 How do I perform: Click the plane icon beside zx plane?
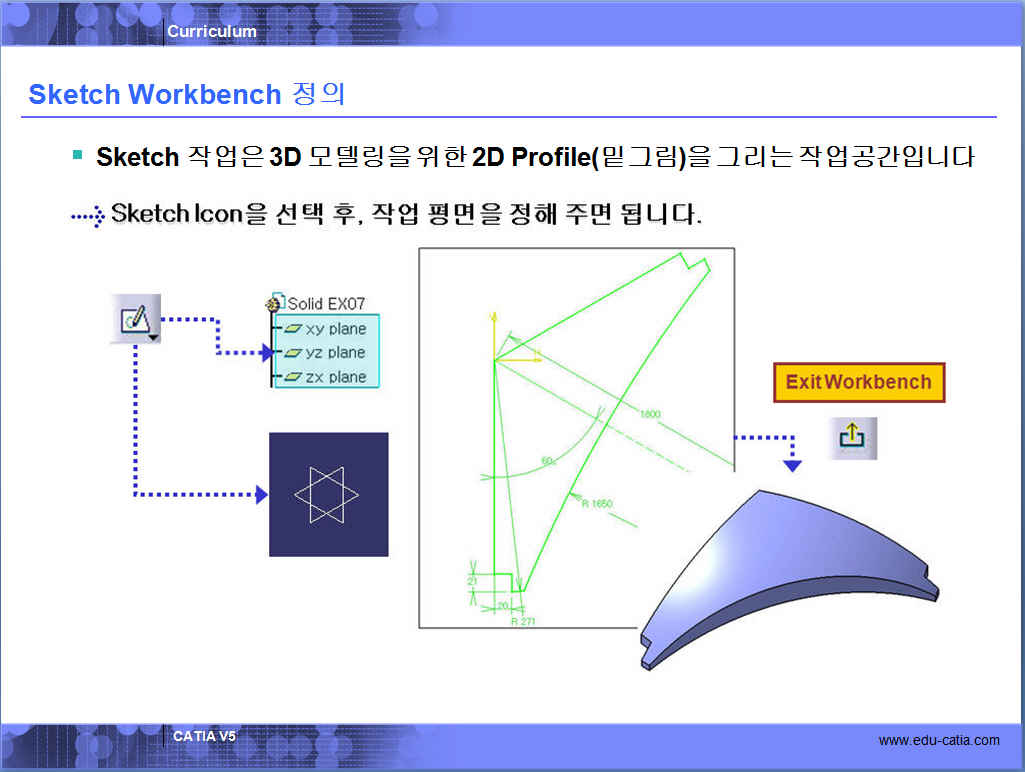[293, 377]
